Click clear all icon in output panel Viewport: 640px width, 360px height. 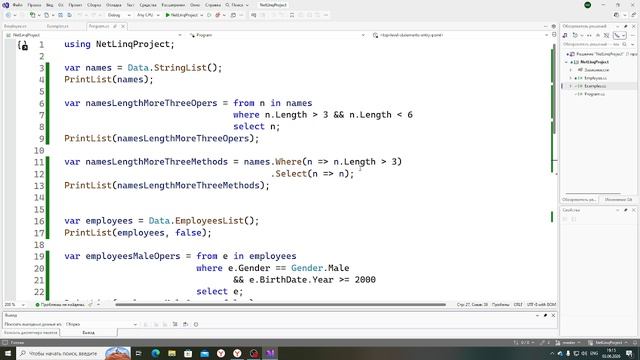(175, 324)
